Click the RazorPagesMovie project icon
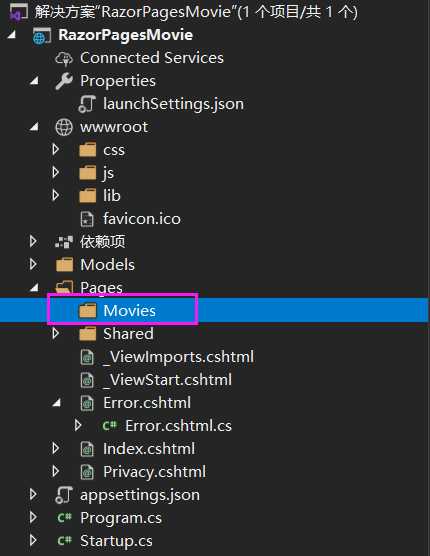This screenshot has height=556, width=430. 41,35
